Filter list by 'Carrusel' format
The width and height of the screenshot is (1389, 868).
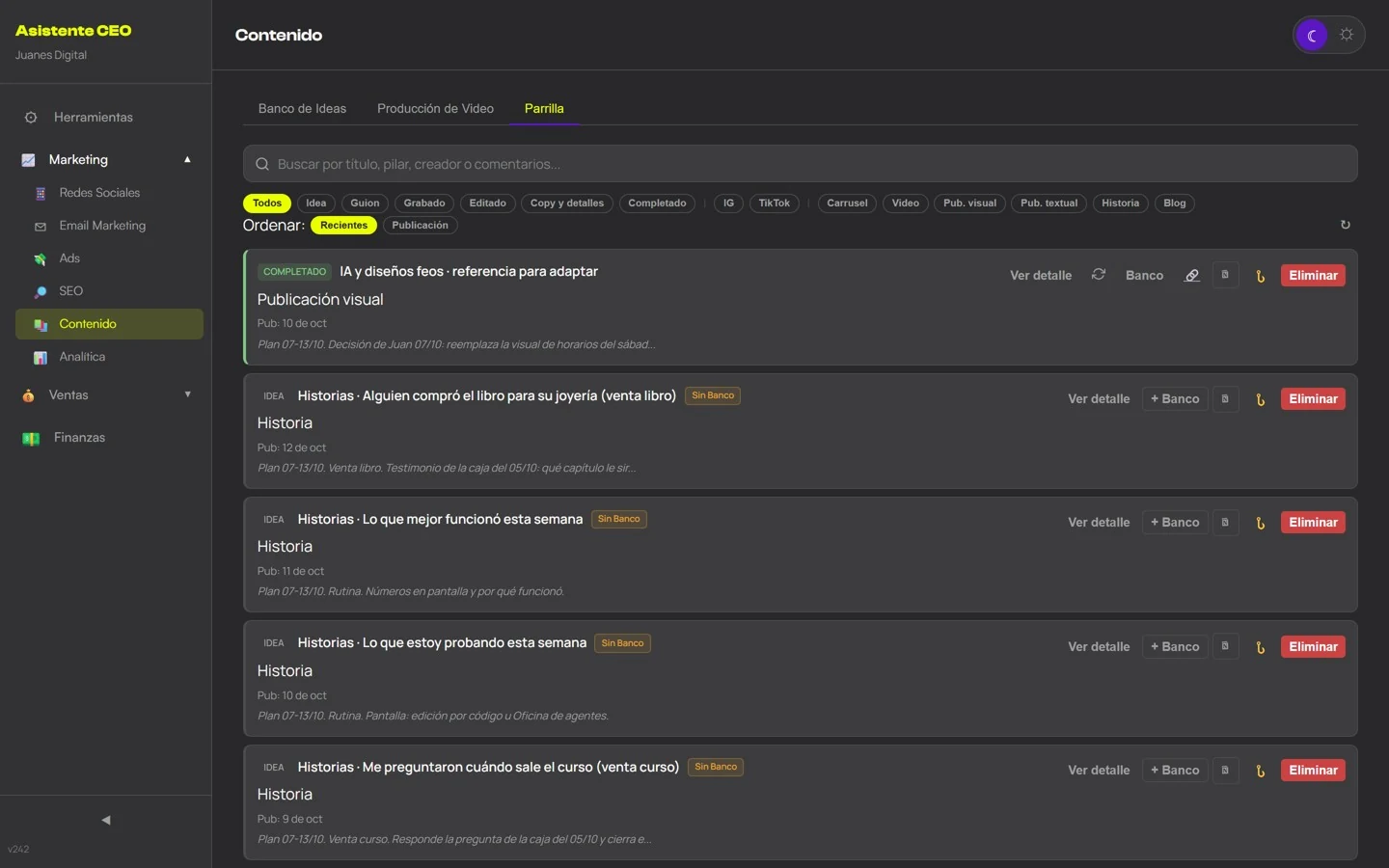pos(847,203)
